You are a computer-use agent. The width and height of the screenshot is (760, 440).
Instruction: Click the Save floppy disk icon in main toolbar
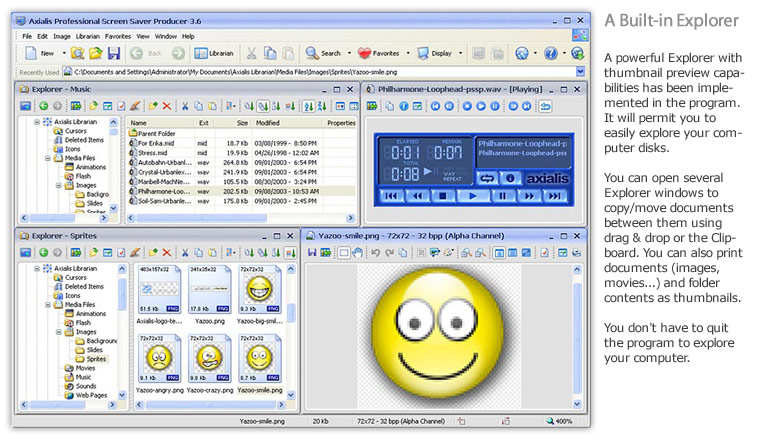click(x=113, y=53)
